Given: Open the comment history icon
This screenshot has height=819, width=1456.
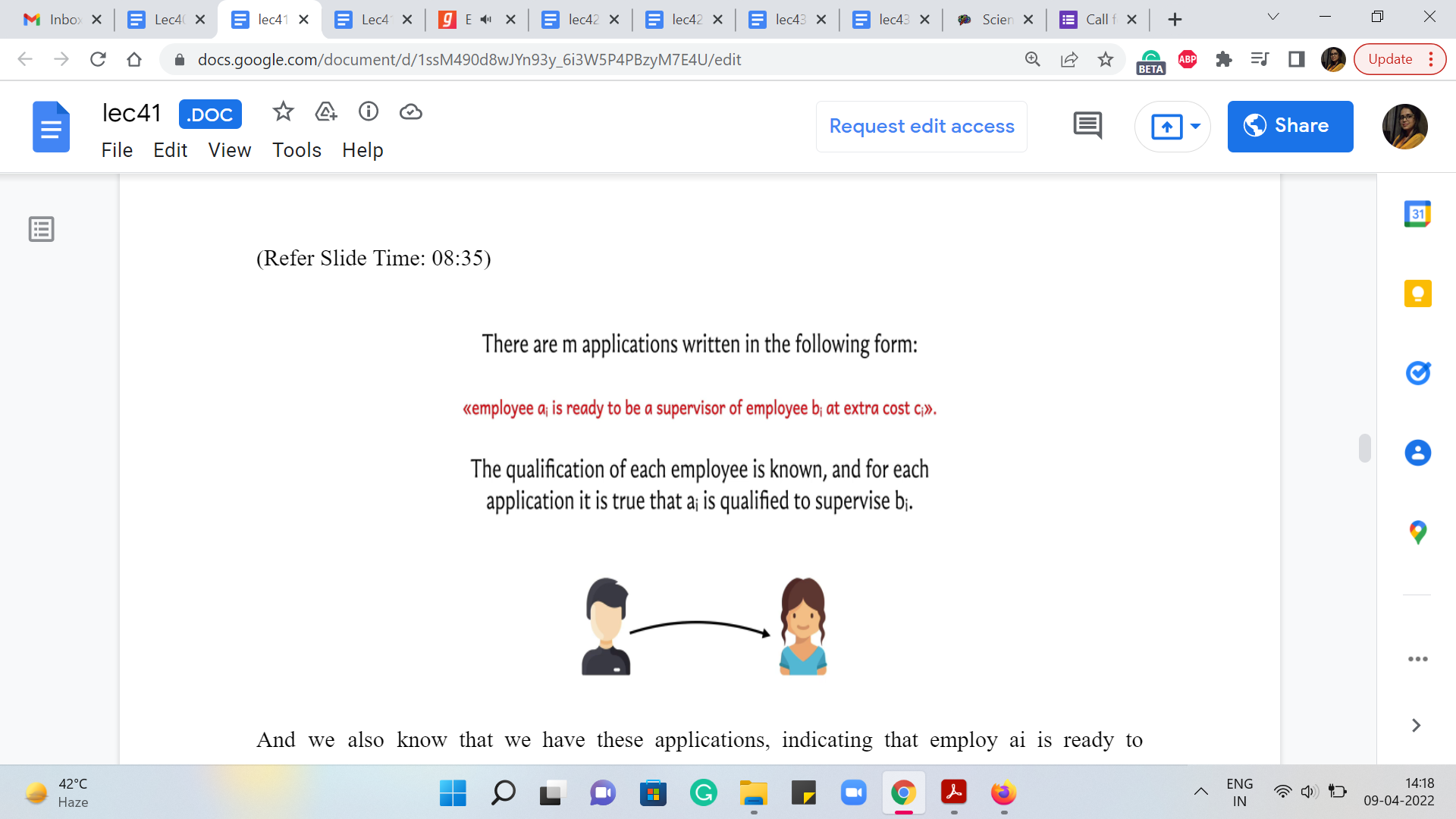Looking at the screenshot, I should pos(1087,126).
